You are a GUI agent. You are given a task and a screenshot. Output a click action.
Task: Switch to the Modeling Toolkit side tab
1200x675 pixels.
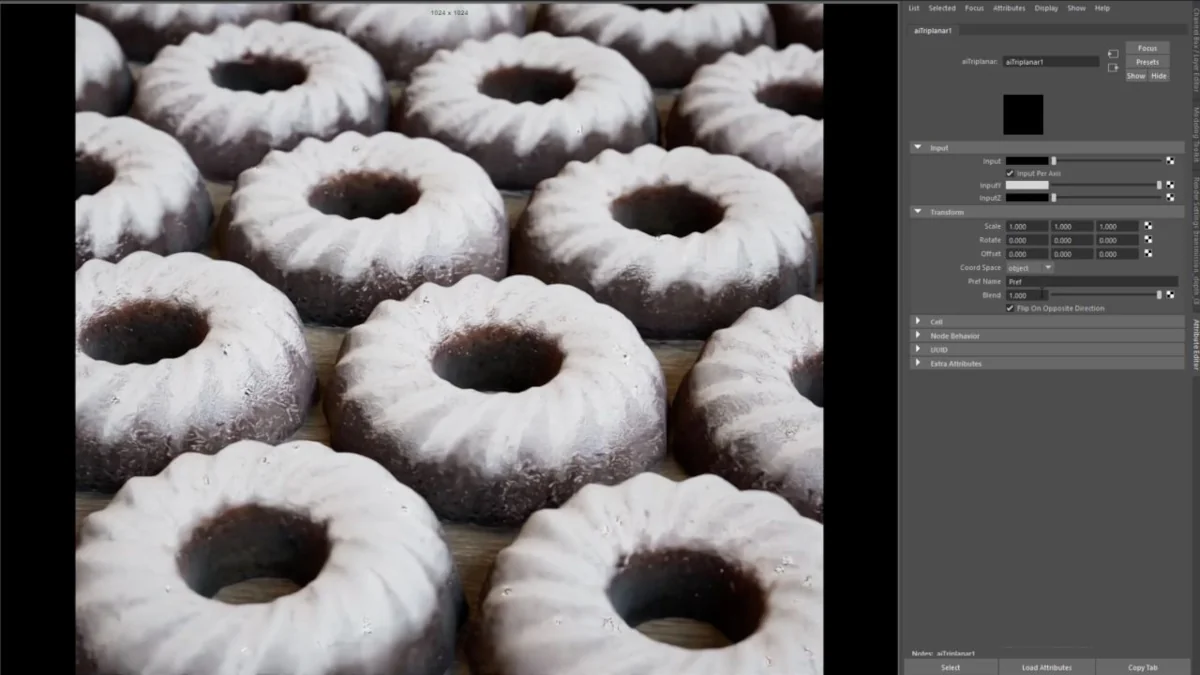[1194, 136]
